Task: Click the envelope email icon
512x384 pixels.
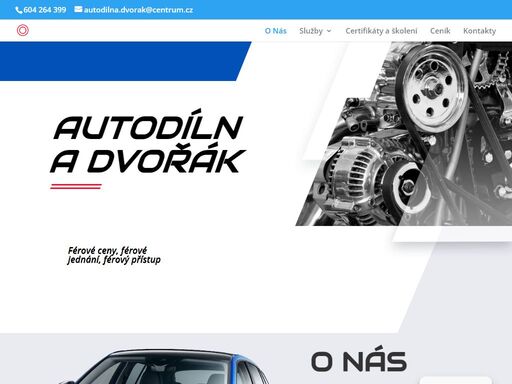Action: click(78, 9)
